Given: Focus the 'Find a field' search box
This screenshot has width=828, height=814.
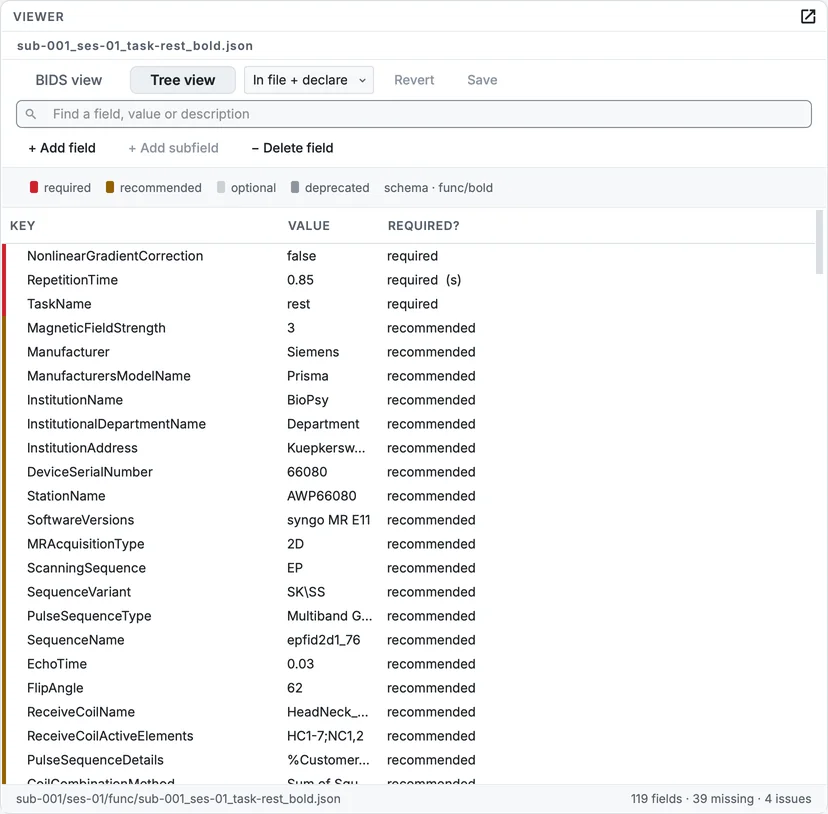Looking at the screenshot, I should [x=414, y=114].
